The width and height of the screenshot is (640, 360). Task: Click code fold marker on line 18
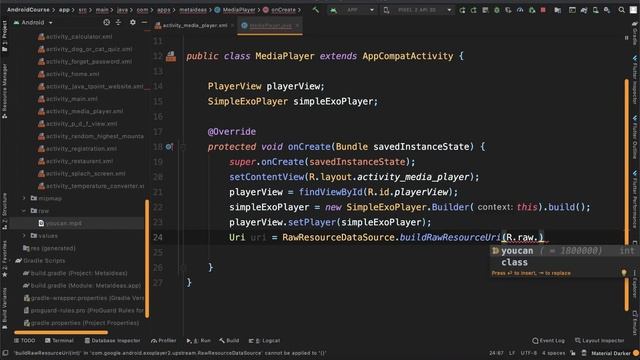pos(182,147)
